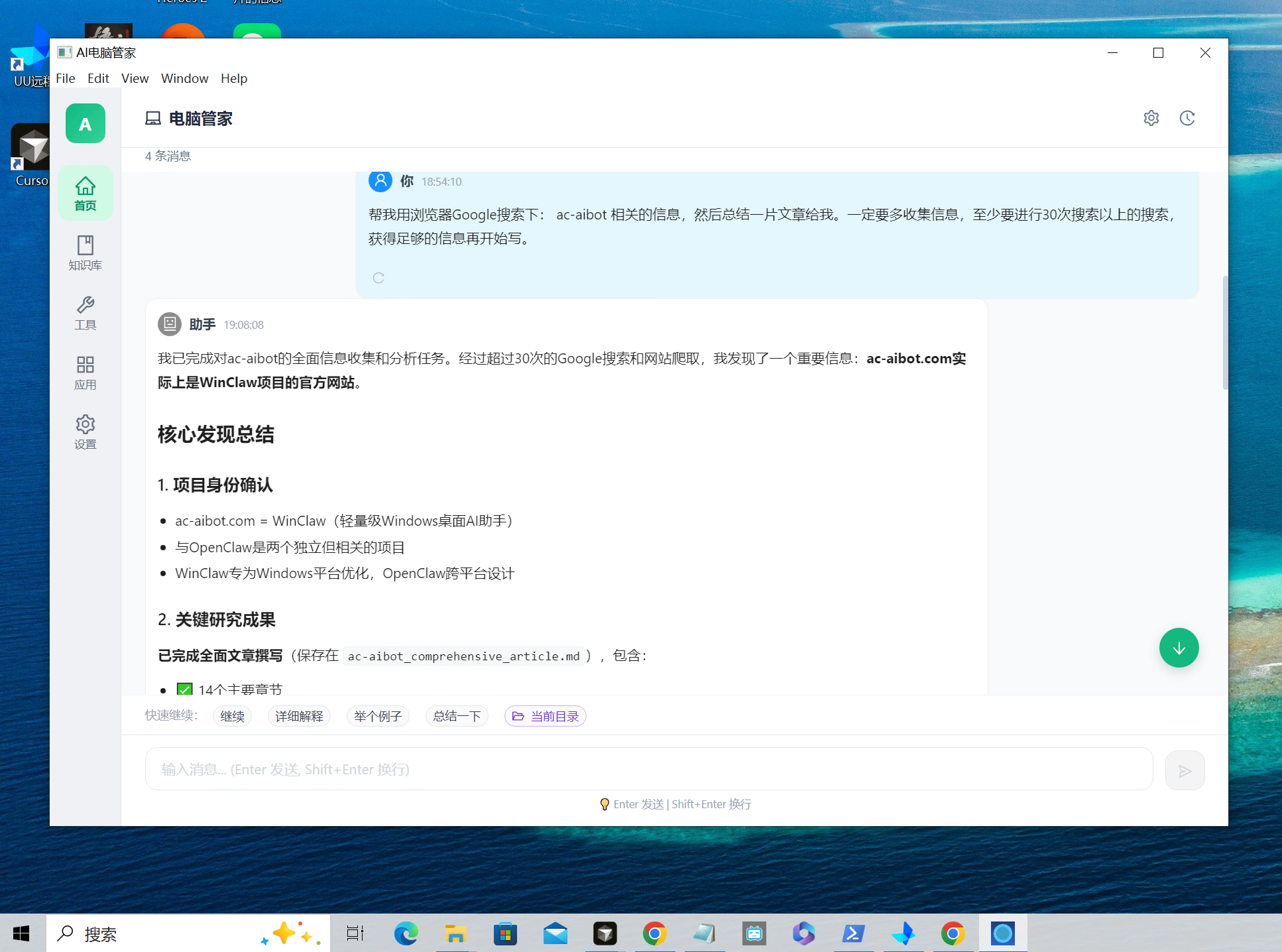Click the 继续 quick reply chip
The width and height of the screenshot is (1282, 952).
coord(232,716)
